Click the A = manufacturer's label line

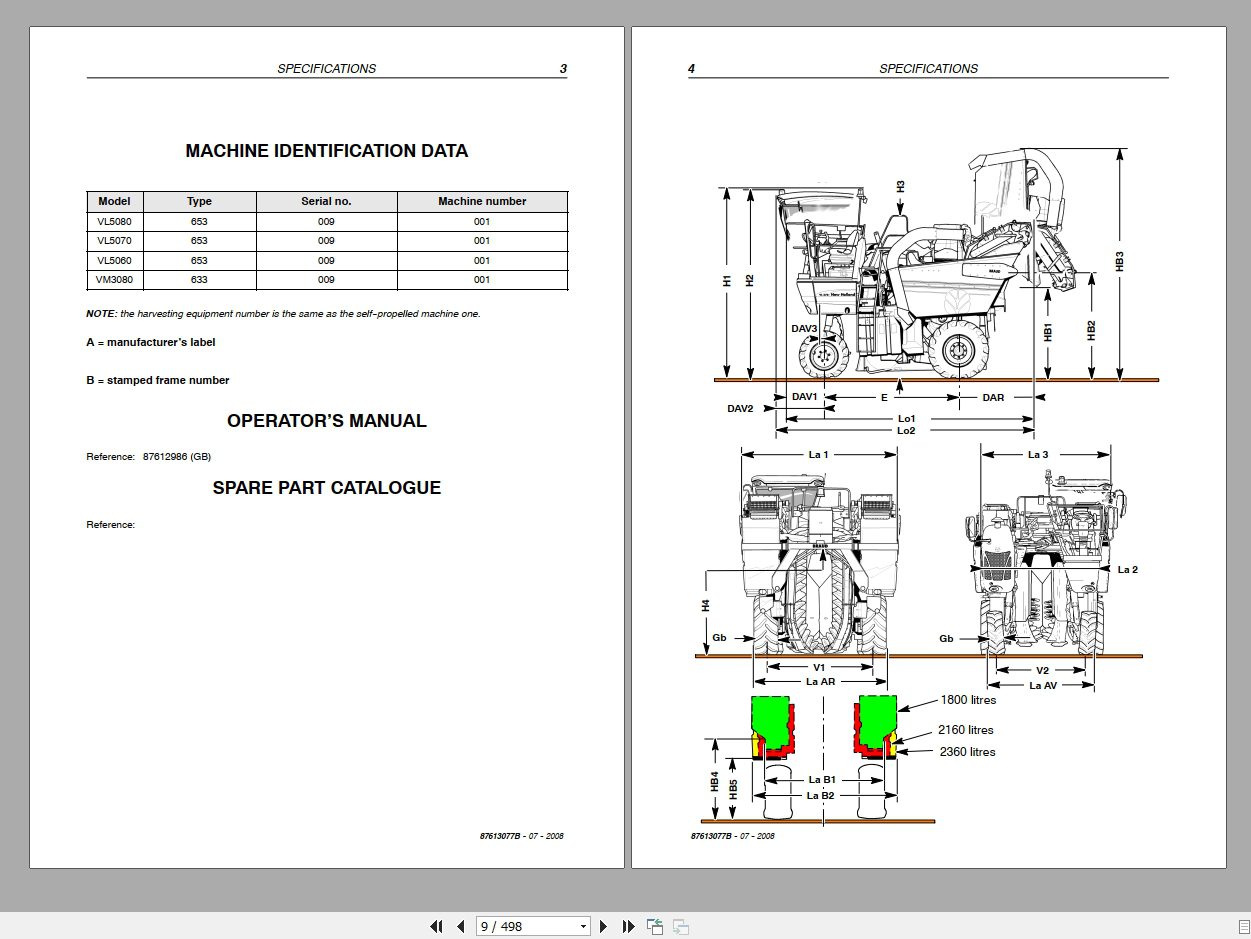click(151, 342)
